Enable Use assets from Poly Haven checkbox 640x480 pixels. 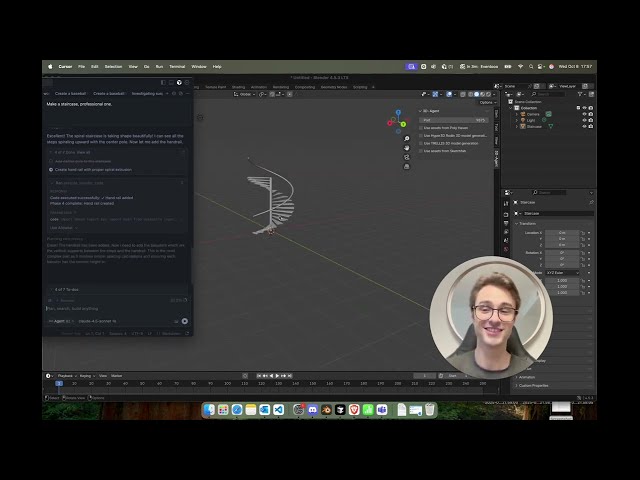[421, 128]
